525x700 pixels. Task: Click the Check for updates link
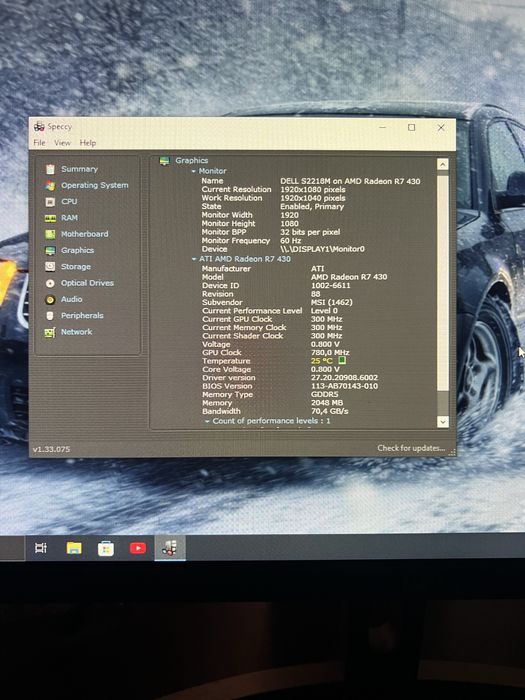(411, 448)
